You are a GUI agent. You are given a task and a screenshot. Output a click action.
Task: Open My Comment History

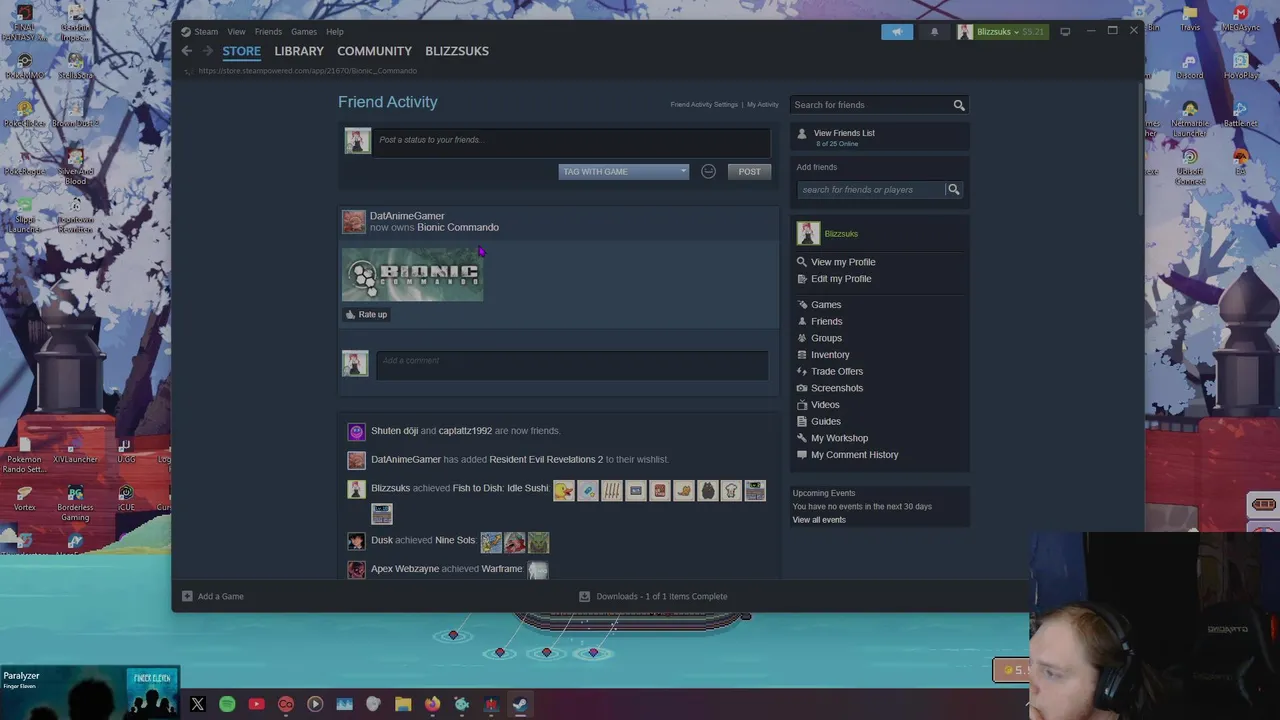854,455
